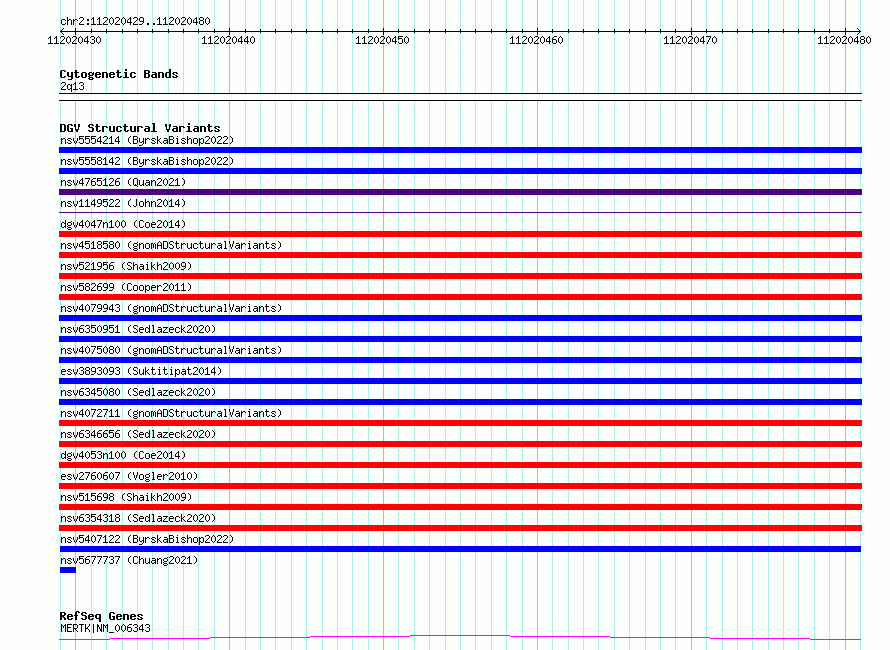Select variant label nsv1149522 (John2014)

point(123,203)
